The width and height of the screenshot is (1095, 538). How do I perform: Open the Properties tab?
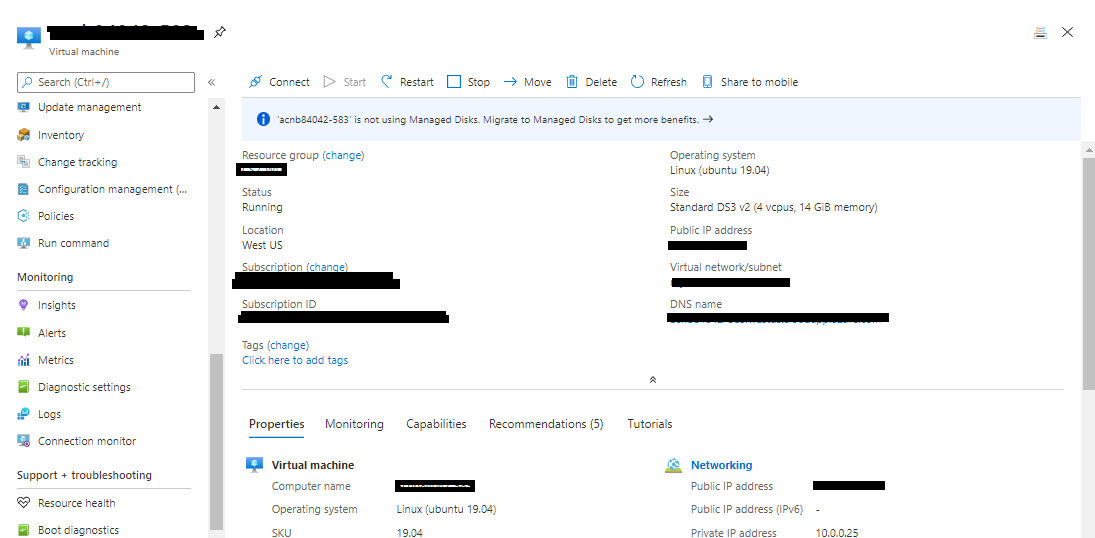pyautogui.click(x=277, y=424)
